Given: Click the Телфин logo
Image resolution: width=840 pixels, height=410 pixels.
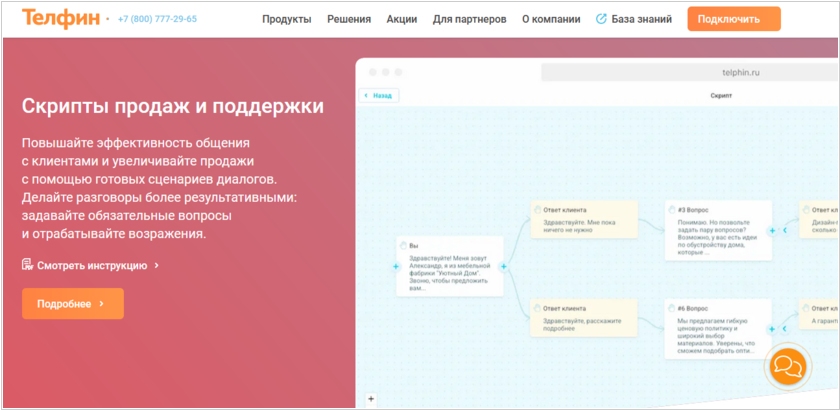Looking at the screenshot, I should [61, 18].
